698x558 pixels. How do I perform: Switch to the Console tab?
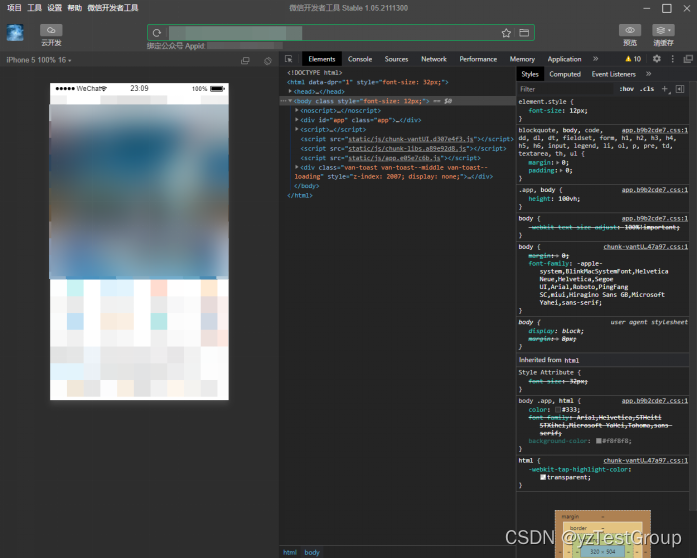point(360,59)
